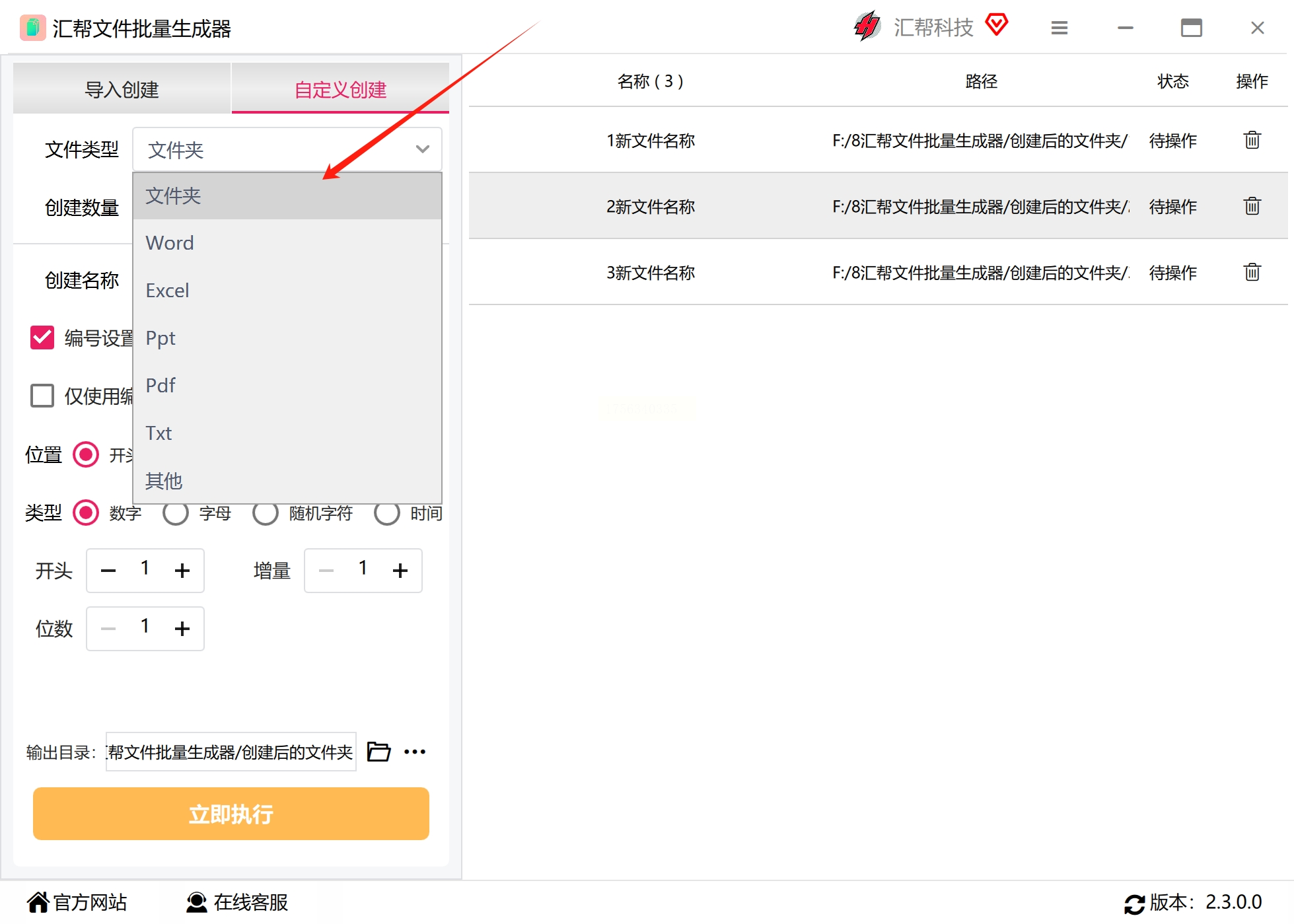Screen dimensions: 1294x924
Task: Switch to 导入创建 tab
Action: (122, 89)
